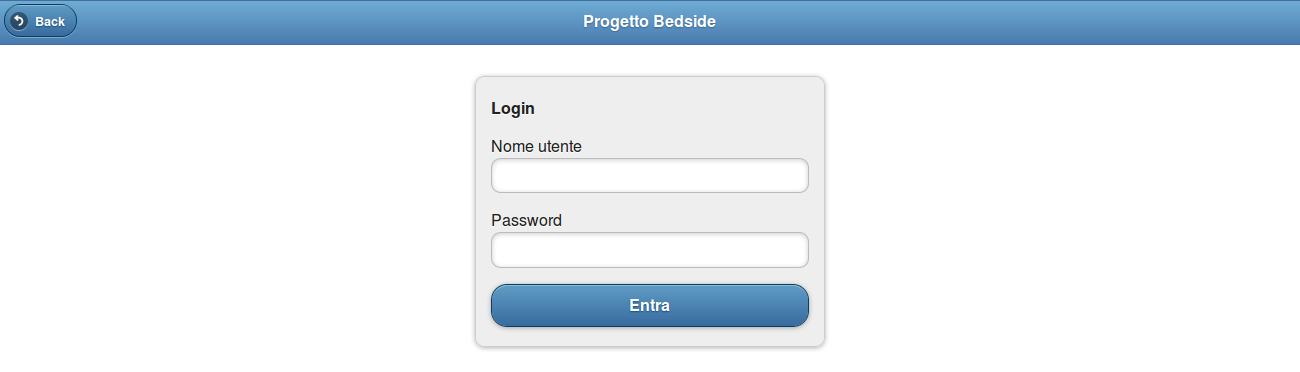Click the Login heading text
This screenshot has width=1300, height=372.
(x=513, y=108)
